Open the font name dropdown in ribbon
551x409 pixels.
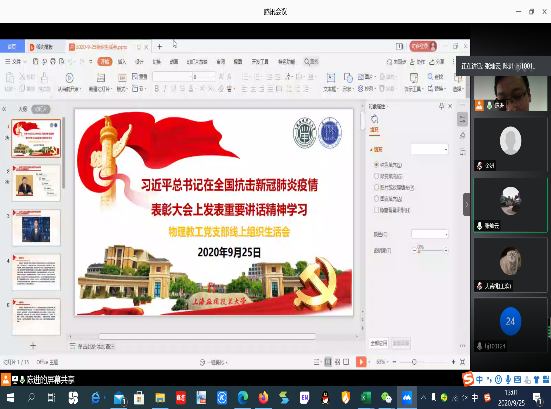(x=173, y=77)
